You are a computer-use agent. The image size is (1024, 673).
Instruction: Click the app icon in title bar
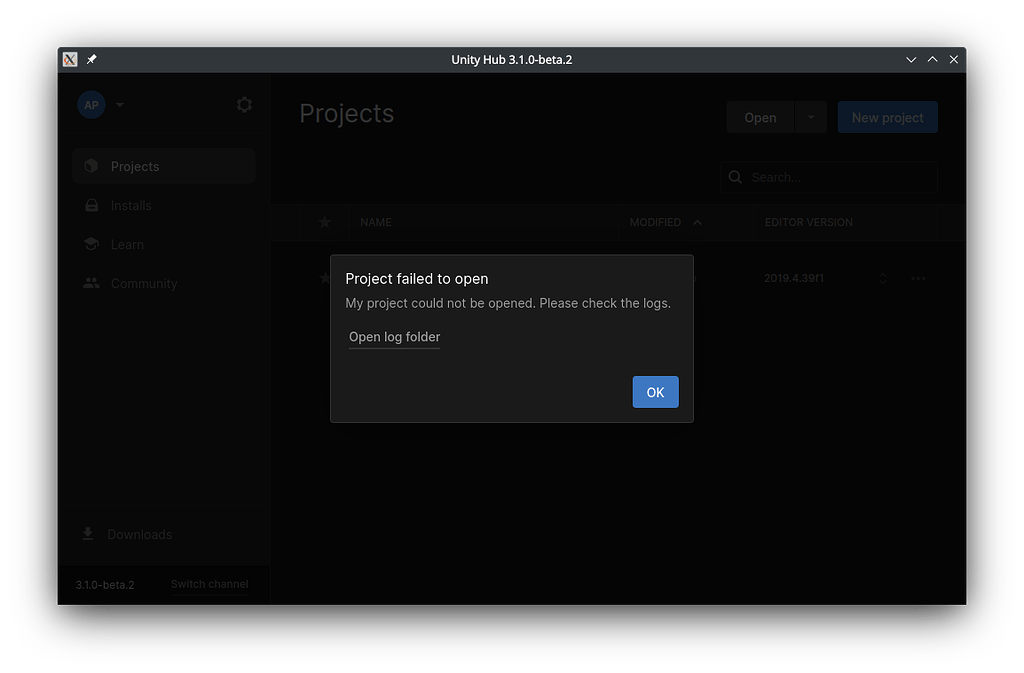(70, 60)
